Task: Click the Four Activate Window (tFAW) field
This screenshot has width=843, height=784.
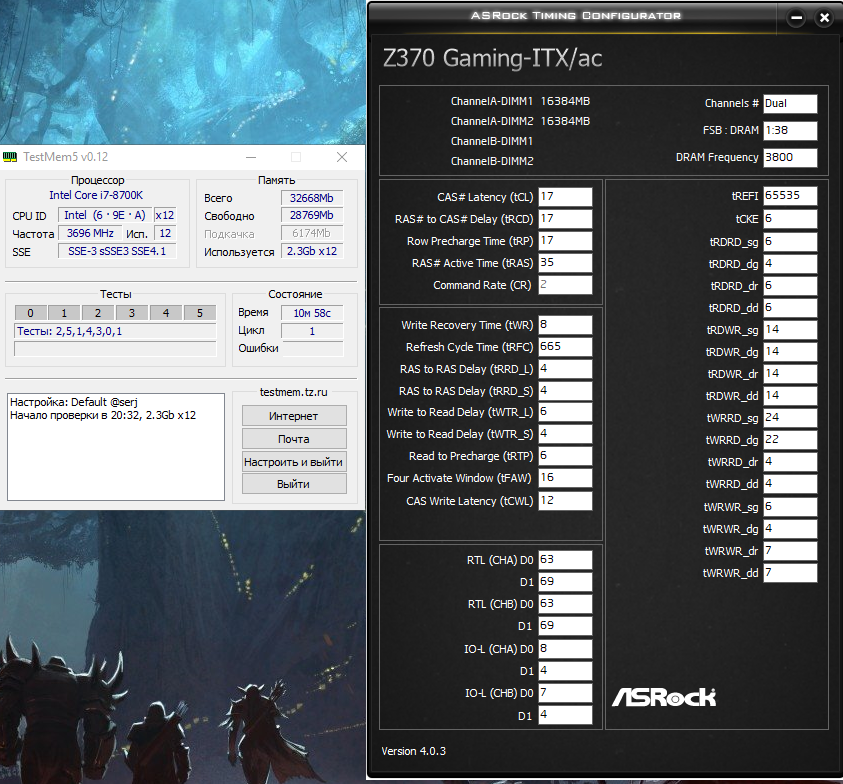Action: 565,477
